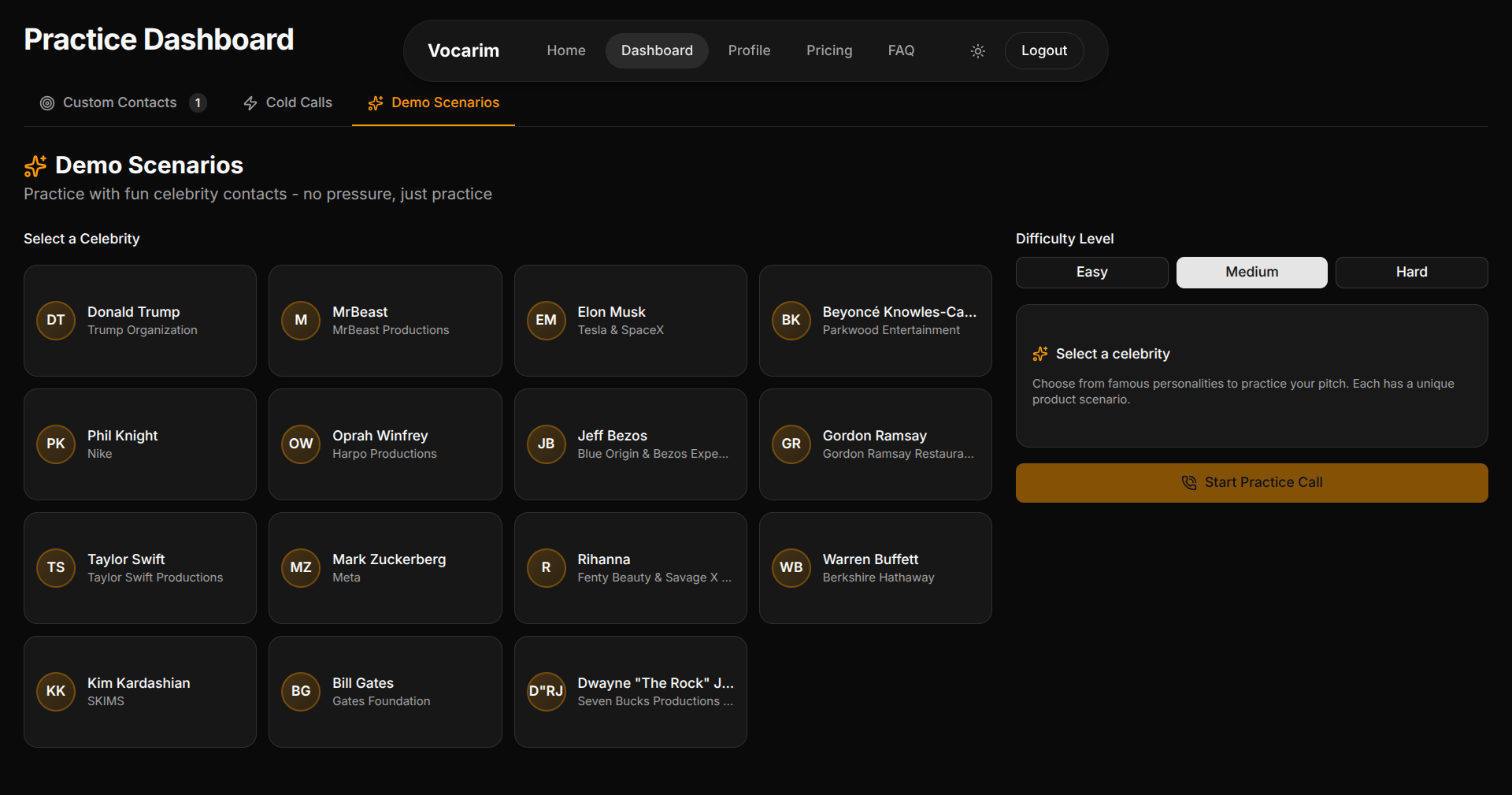
Task: Click the BG avatar for Bill Gates
Action: (301, 691)
